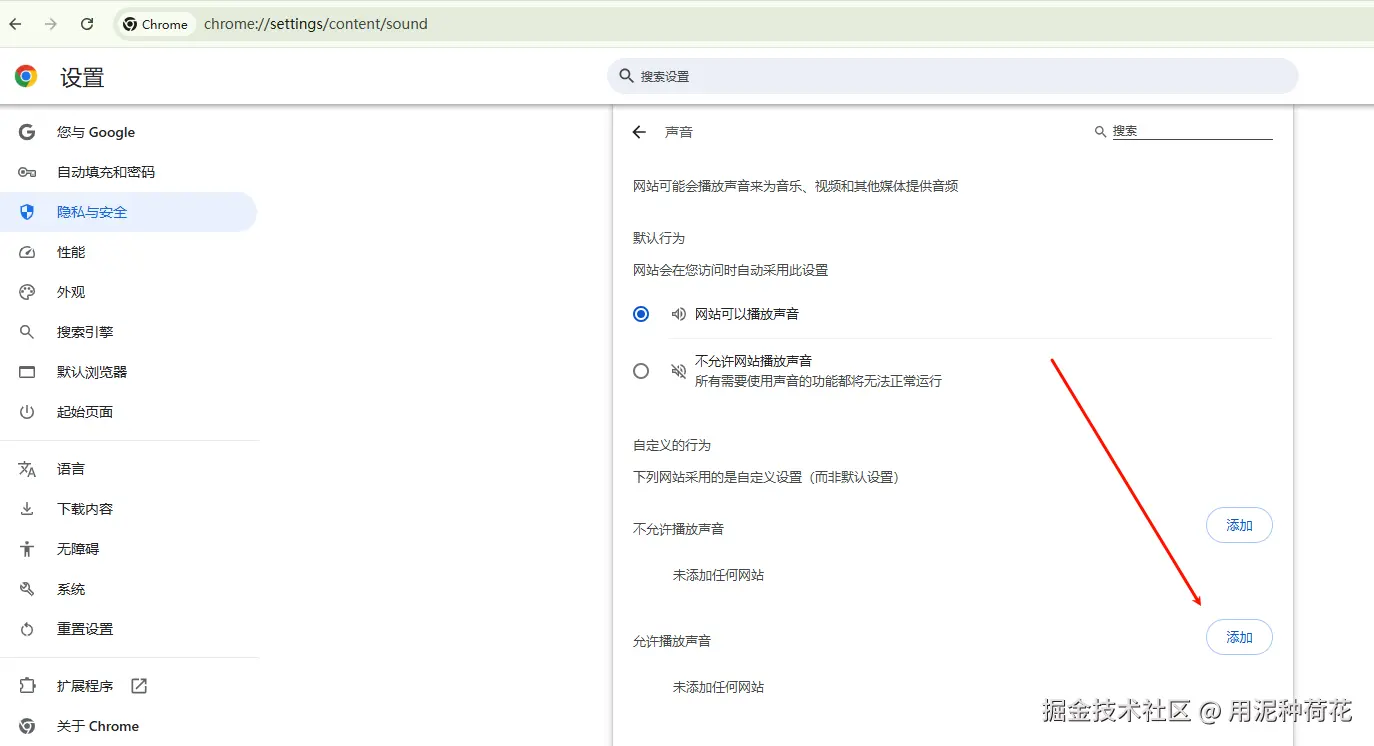1374x746 pixels.
Task: Click the address bar URL chrome://settings/content/sound
Action: coord(316,24)
